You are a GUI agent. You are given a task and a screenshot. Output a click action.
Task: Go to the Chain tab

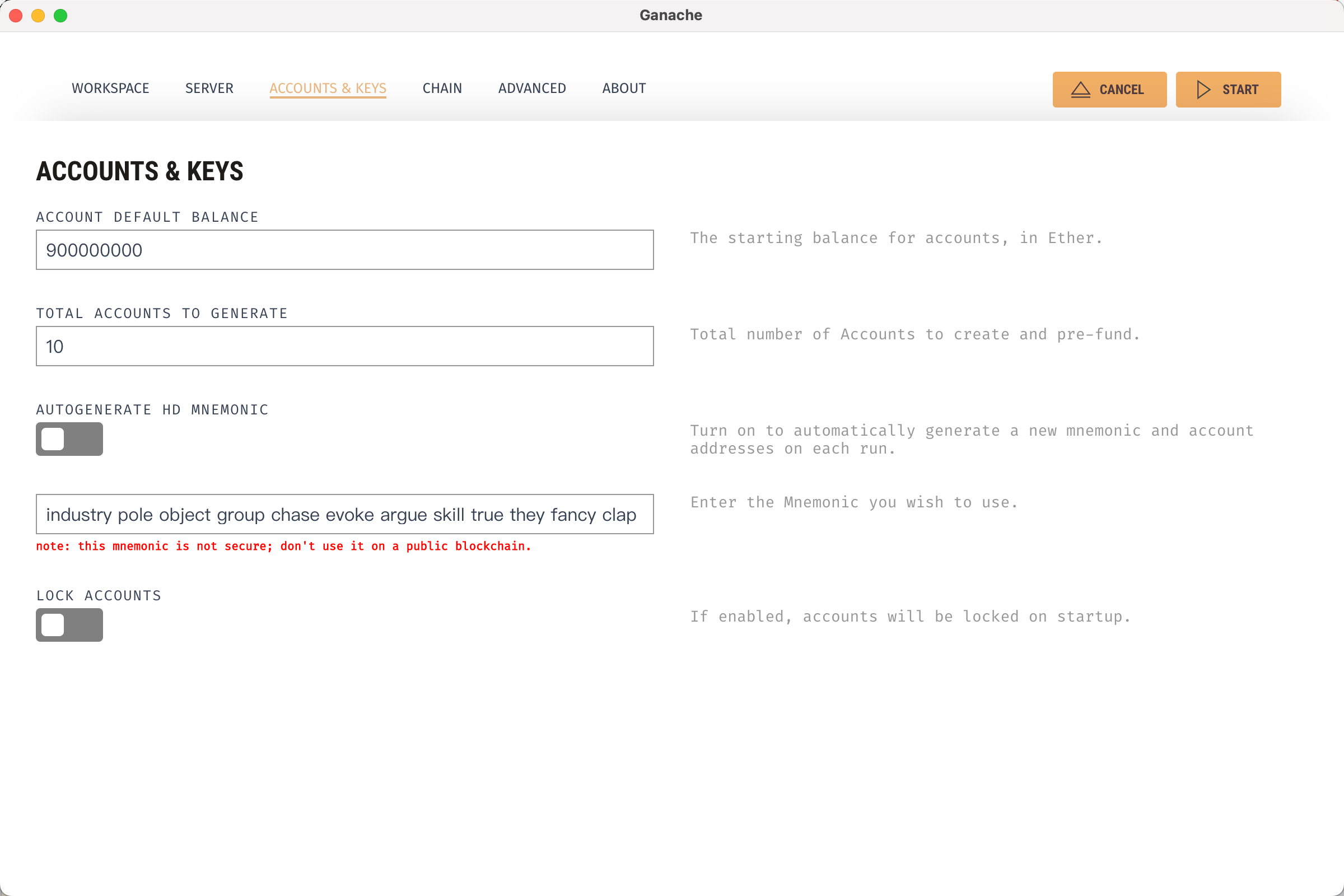coord(442,88)
